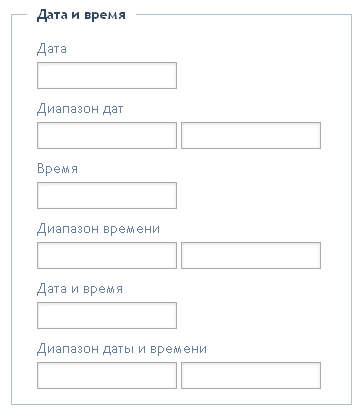The image size is (364, 416).
Task: Click the Время label text
Action: [57, 168]
